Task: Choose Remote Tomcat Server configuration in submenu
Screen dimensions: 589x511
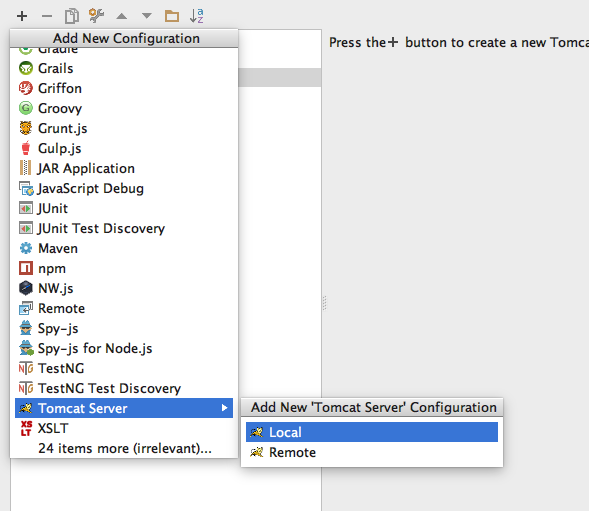Action: tap(372, 452)
